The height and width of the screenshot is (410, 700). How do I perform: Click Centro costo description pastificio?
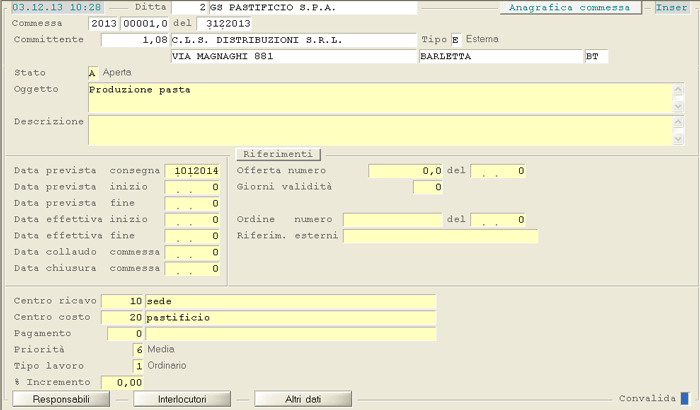point(291,318)
